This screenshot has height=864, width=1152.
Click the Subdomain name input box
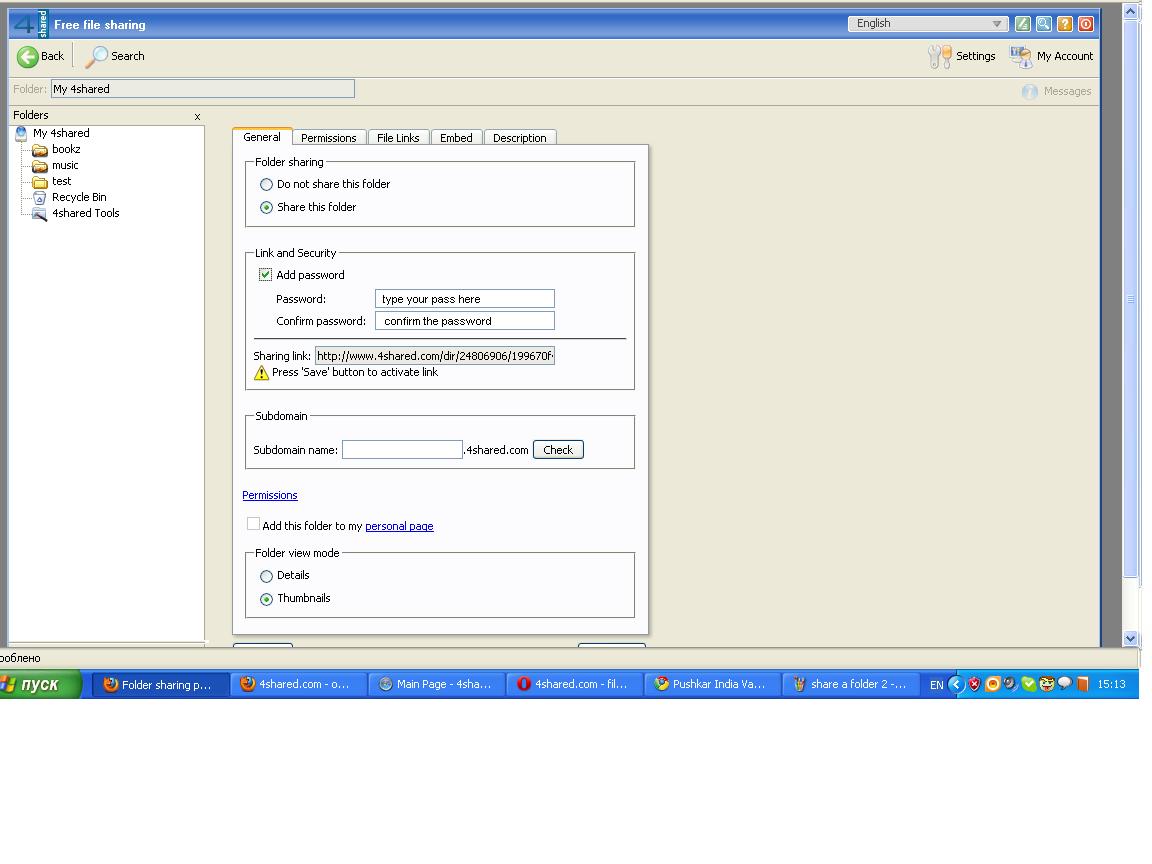pos(403,450)
